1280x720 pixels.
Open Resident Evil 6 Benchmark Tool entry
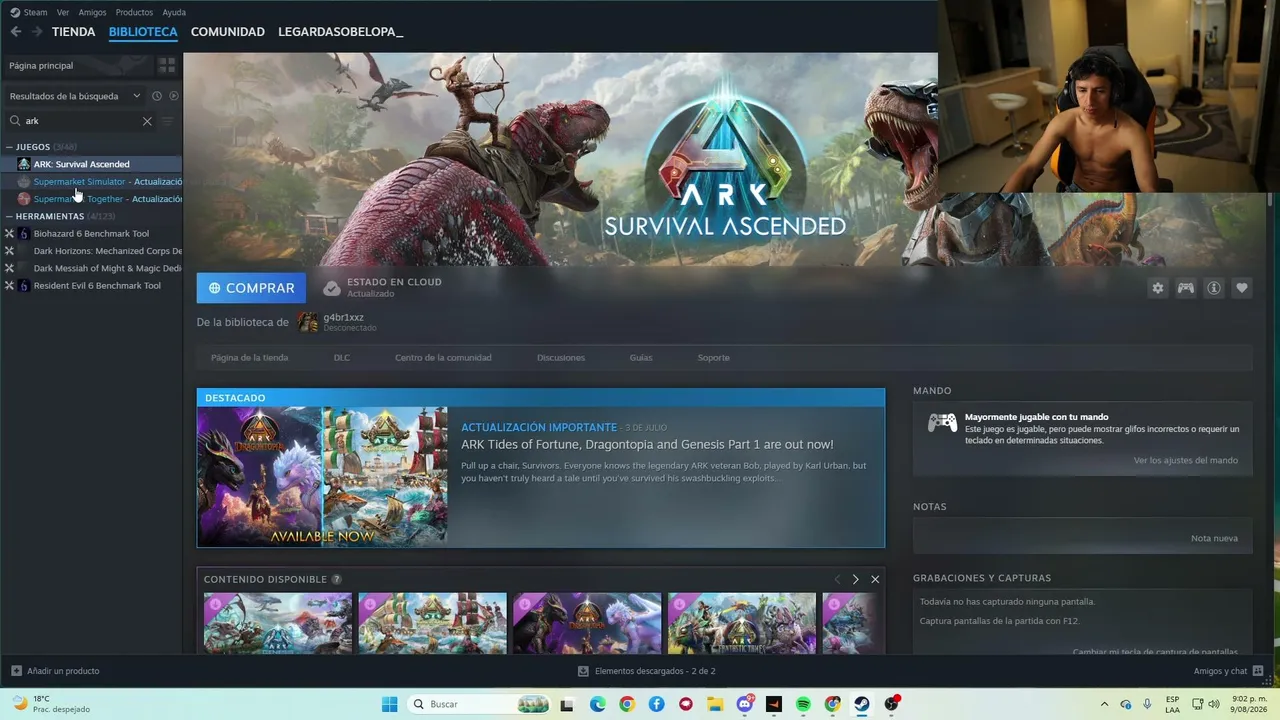92,286
